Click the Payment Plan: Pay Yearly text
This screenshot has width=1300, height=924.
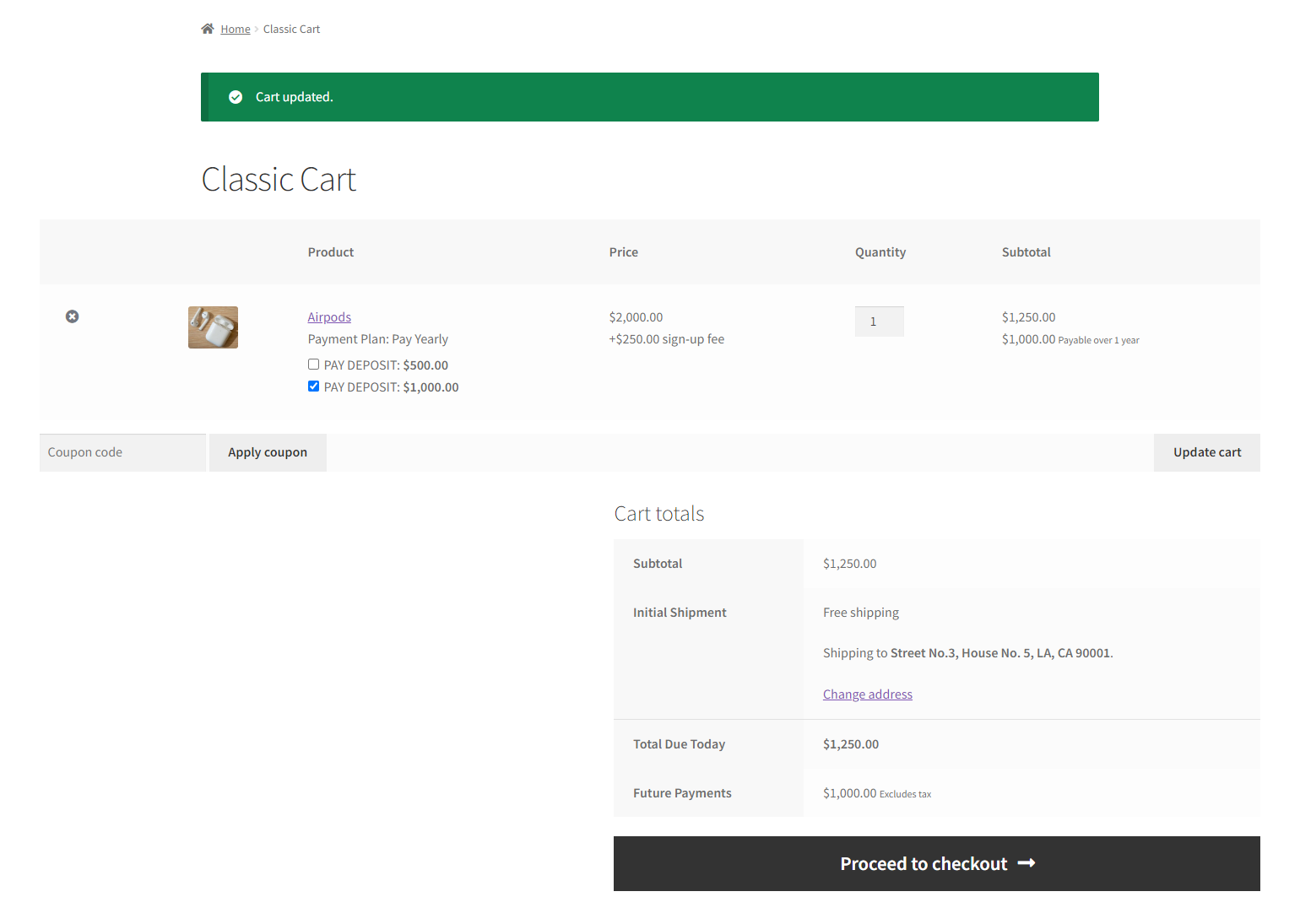(378, 339)
